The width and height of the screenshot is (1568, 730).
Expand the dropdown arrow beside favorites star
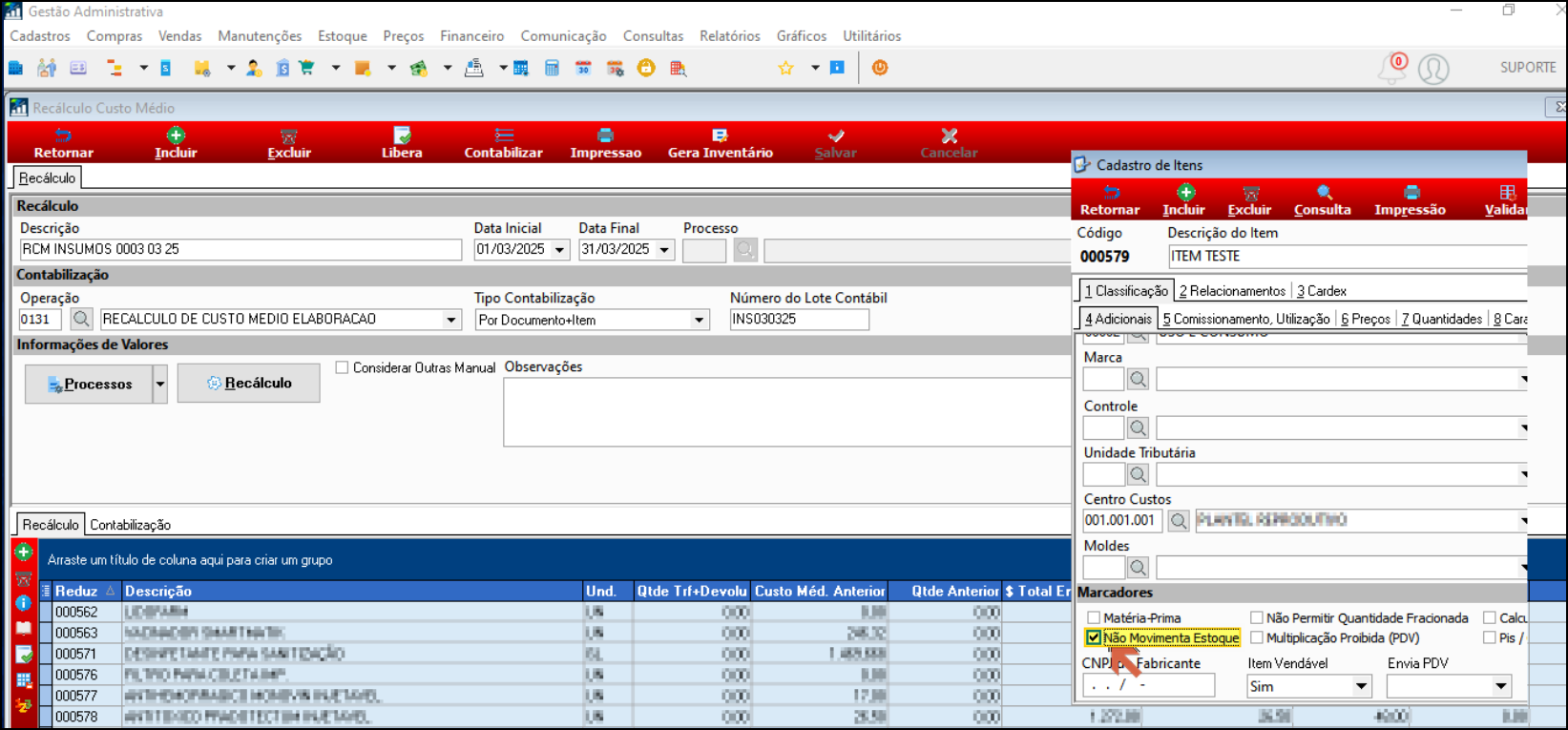pos(815,68)
